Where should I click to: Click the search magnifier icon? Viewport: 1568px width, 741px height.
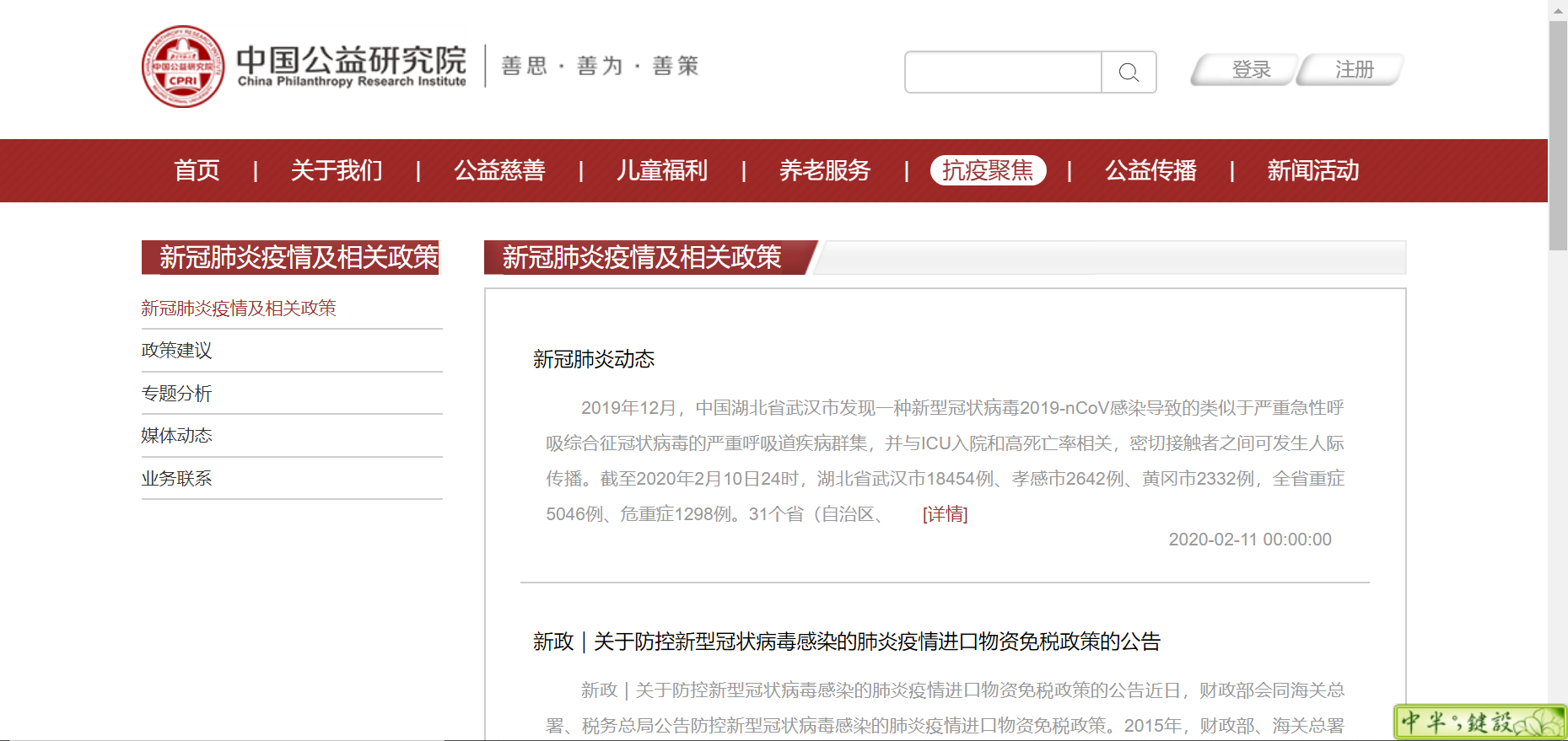1129,72
